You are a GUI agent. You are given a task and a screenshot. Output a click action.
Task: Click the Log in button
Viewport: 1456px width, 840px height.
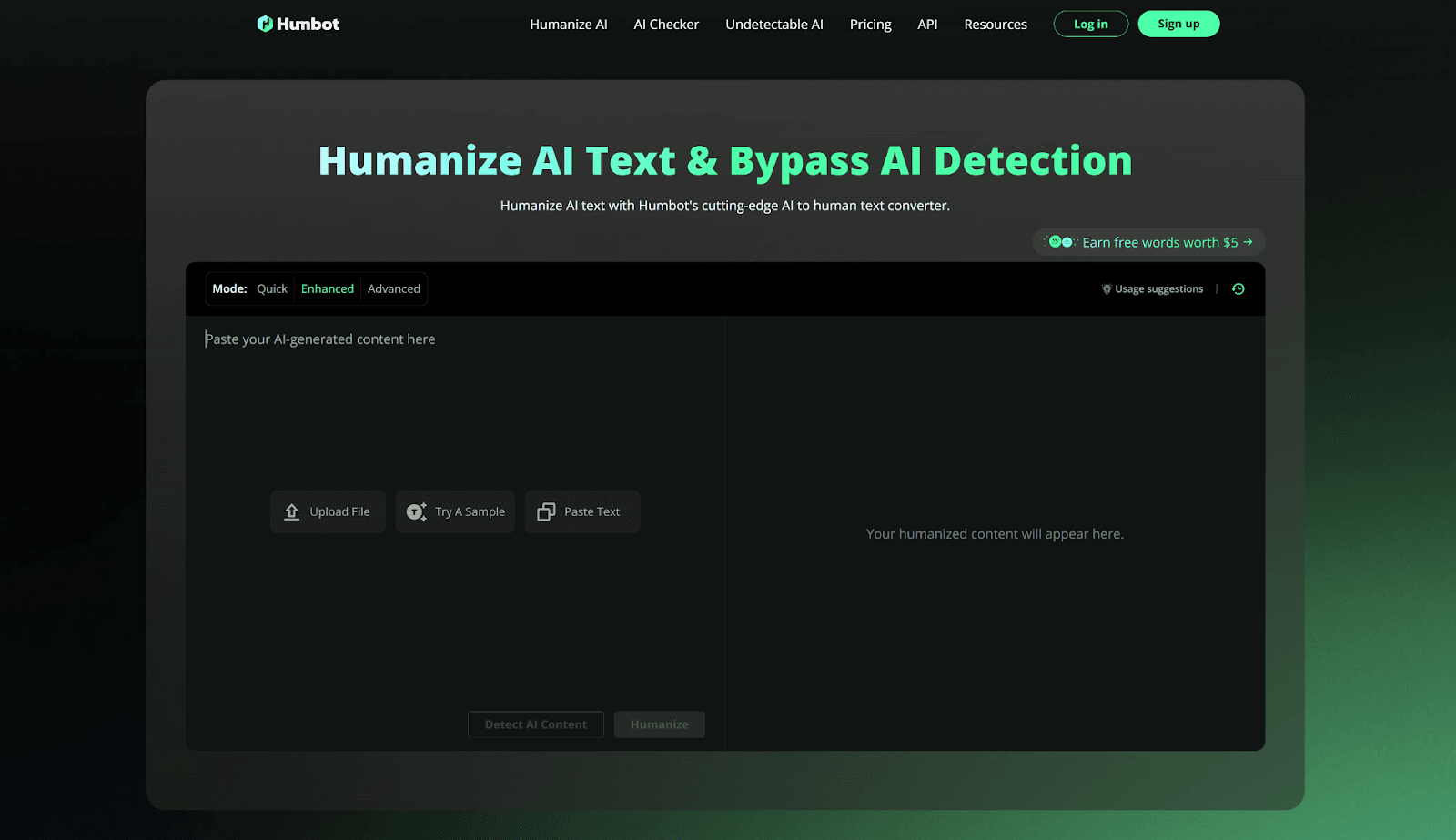tap(1091, 24)
